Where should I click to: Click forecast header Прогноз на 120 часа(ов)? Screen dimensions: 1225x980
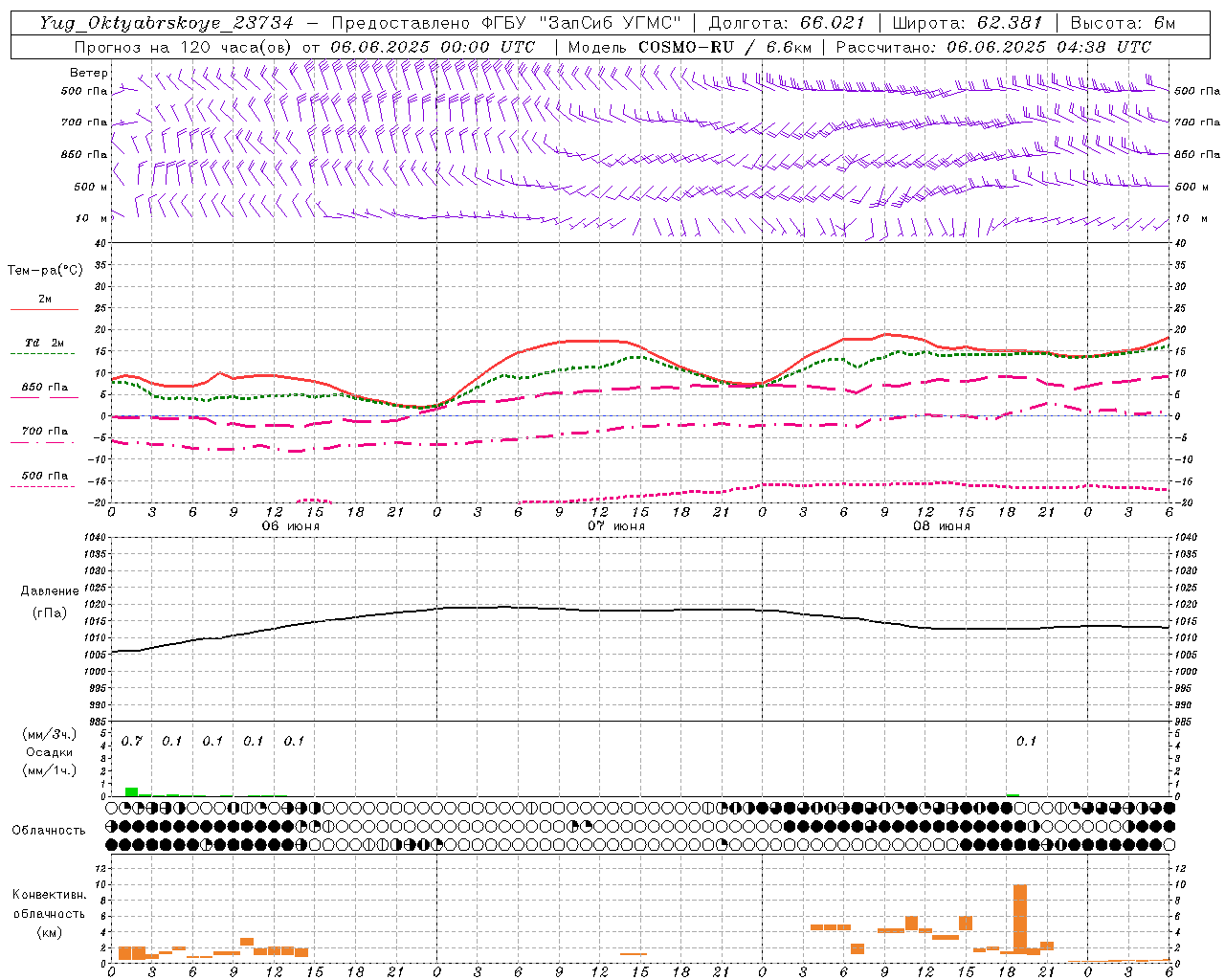click(x=184, y=47)
